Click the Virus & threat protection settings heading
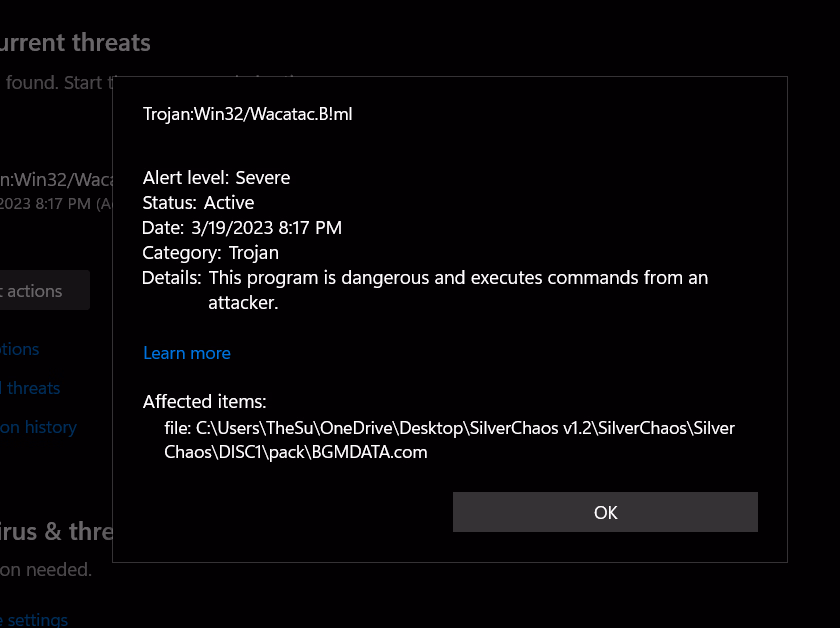840x628 pixels. (x=56, y=531)
